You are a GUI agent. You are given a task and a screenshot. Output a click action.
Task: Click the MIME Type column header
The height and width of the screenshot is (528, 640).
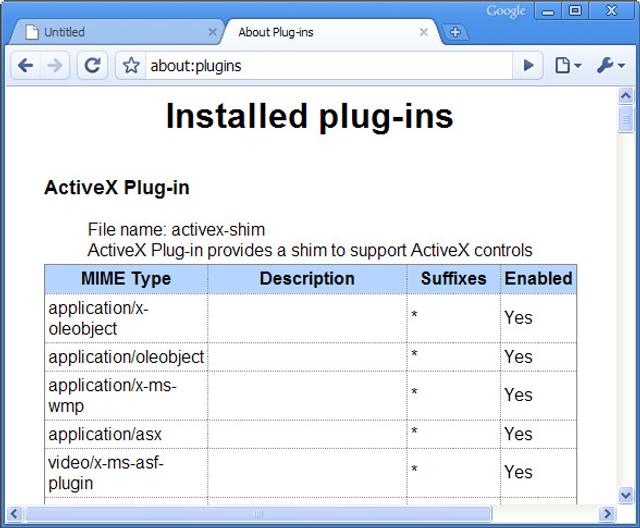126,279
